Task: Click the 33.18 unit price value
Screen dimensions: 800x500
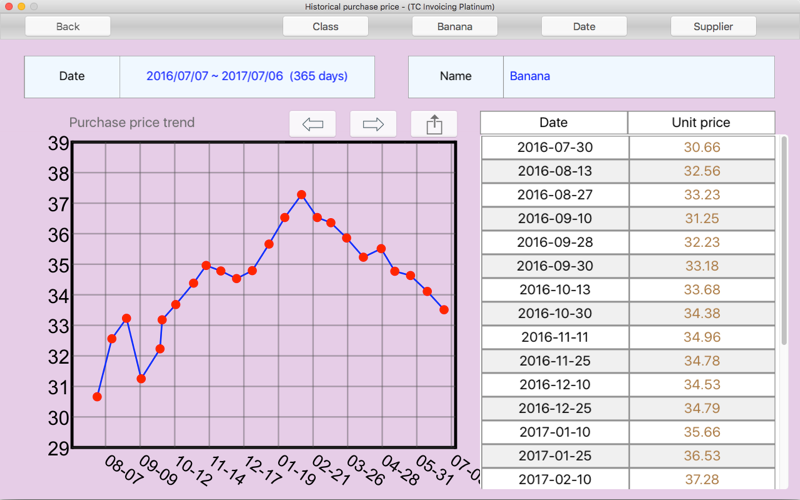Action: (702, 266)
